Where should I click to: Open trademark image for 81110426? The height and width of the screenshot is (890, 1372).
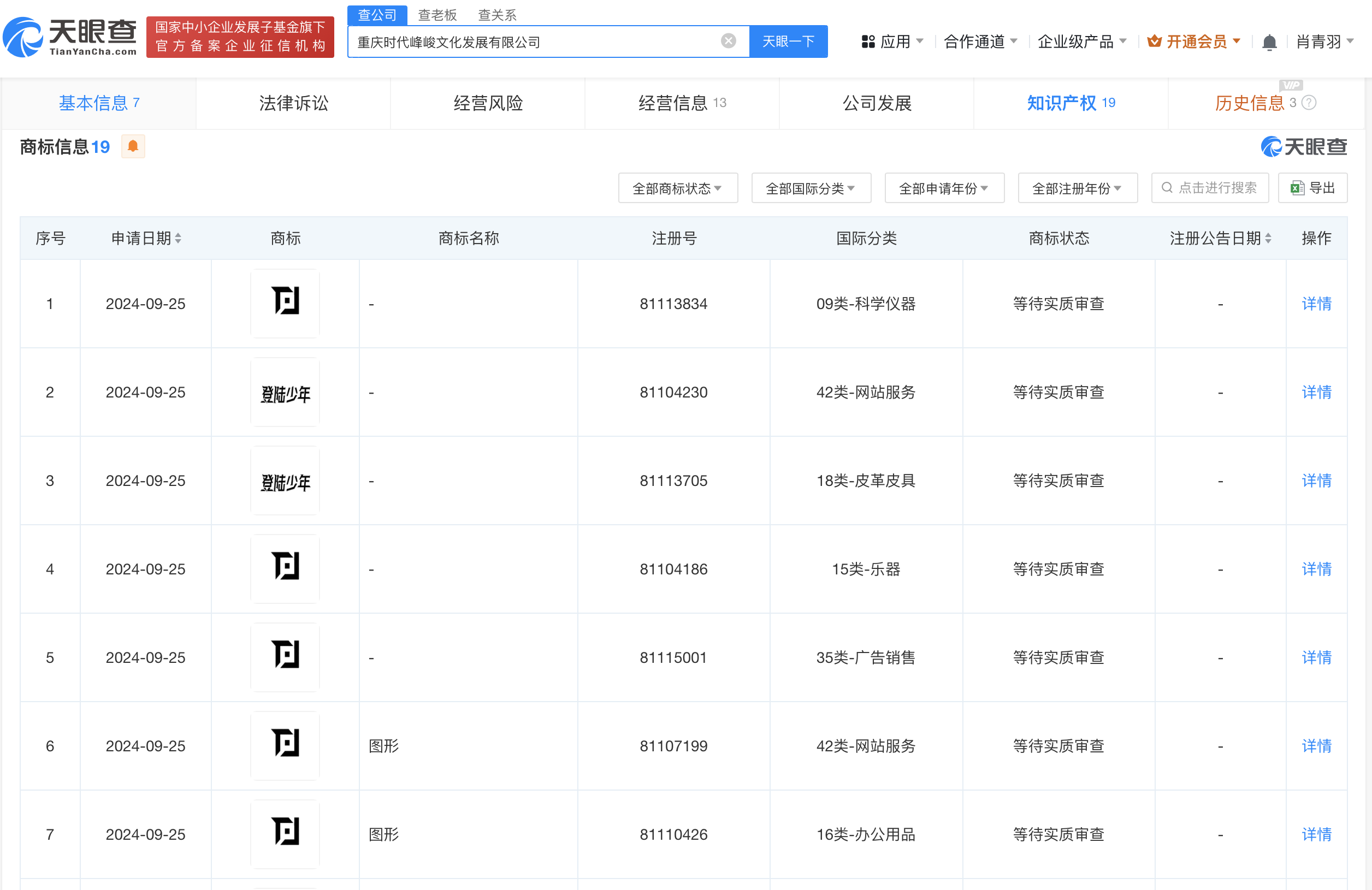[x=285, y=834]
